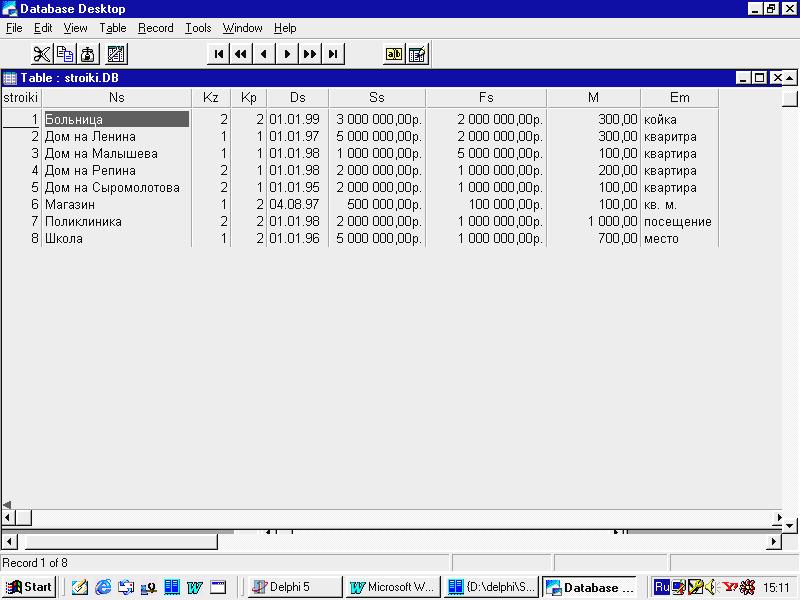Image resolution: width=800 pixels, height=600 pixels.
Task: Open the View menu
Action: (x=76, y=28)
